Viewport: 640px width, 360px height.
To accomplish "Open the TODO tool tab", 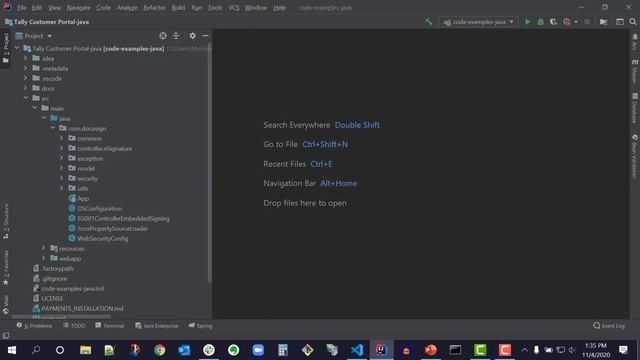I will tap(74, 326).
